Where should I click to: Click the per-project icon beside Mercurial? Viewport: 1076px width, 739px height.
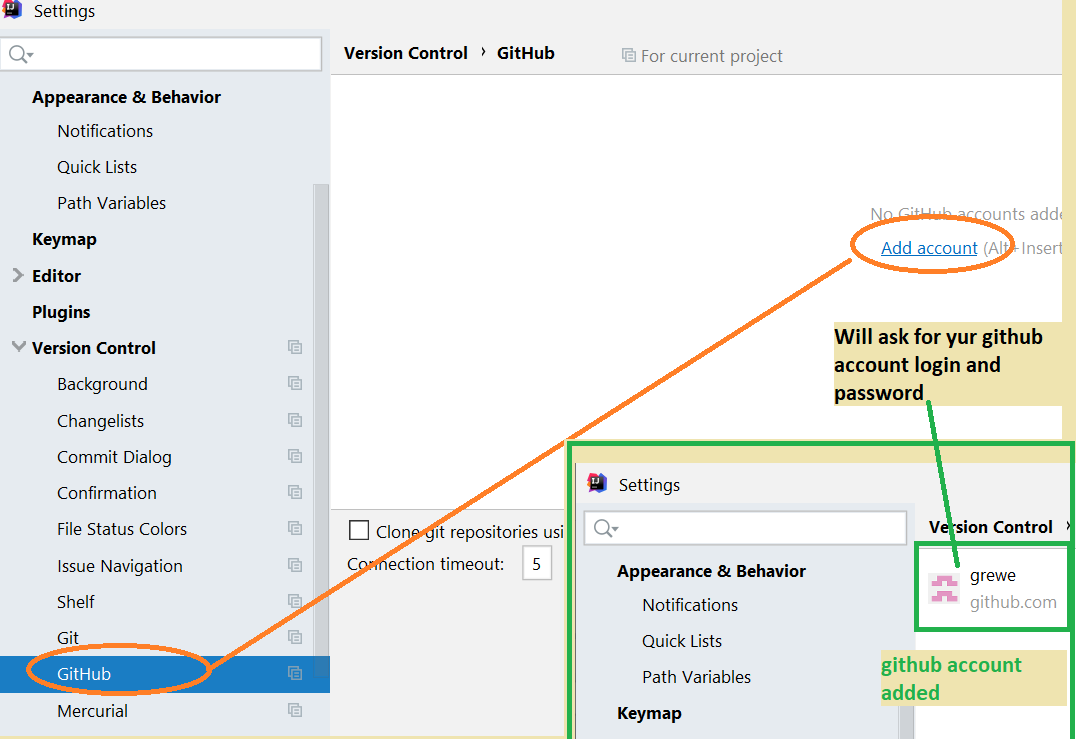295,710
